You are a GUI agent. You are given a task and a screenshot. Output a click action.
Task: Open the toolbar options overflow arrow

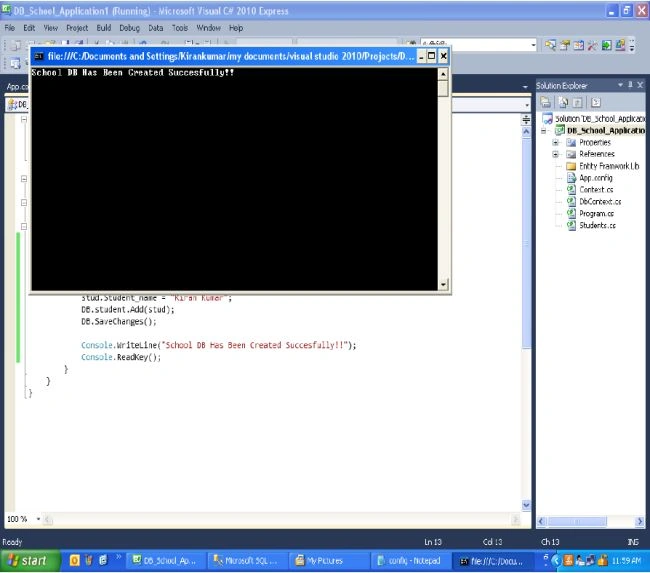coord(632,45)
